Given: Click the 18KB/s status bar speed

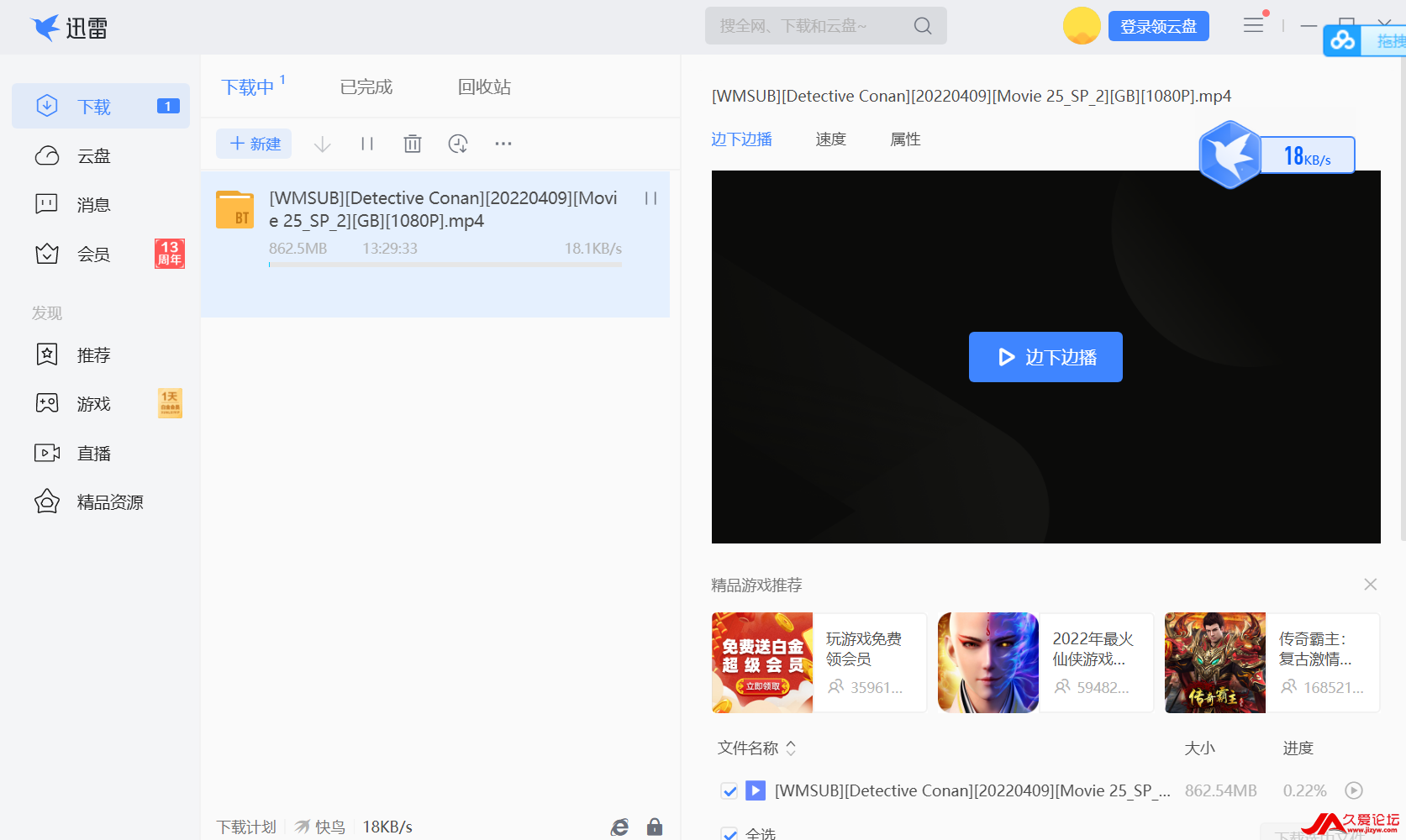Looking at the screenshot, I should [387, 827].
